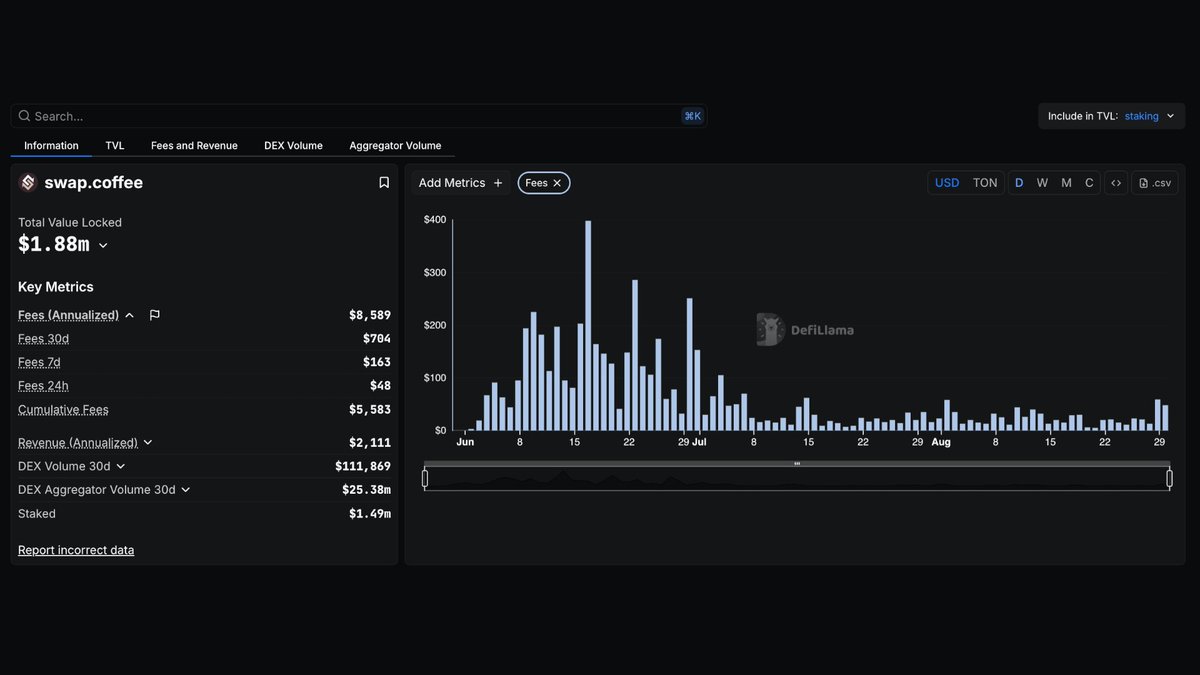Click the left handle of the range slider

(425, 479)
